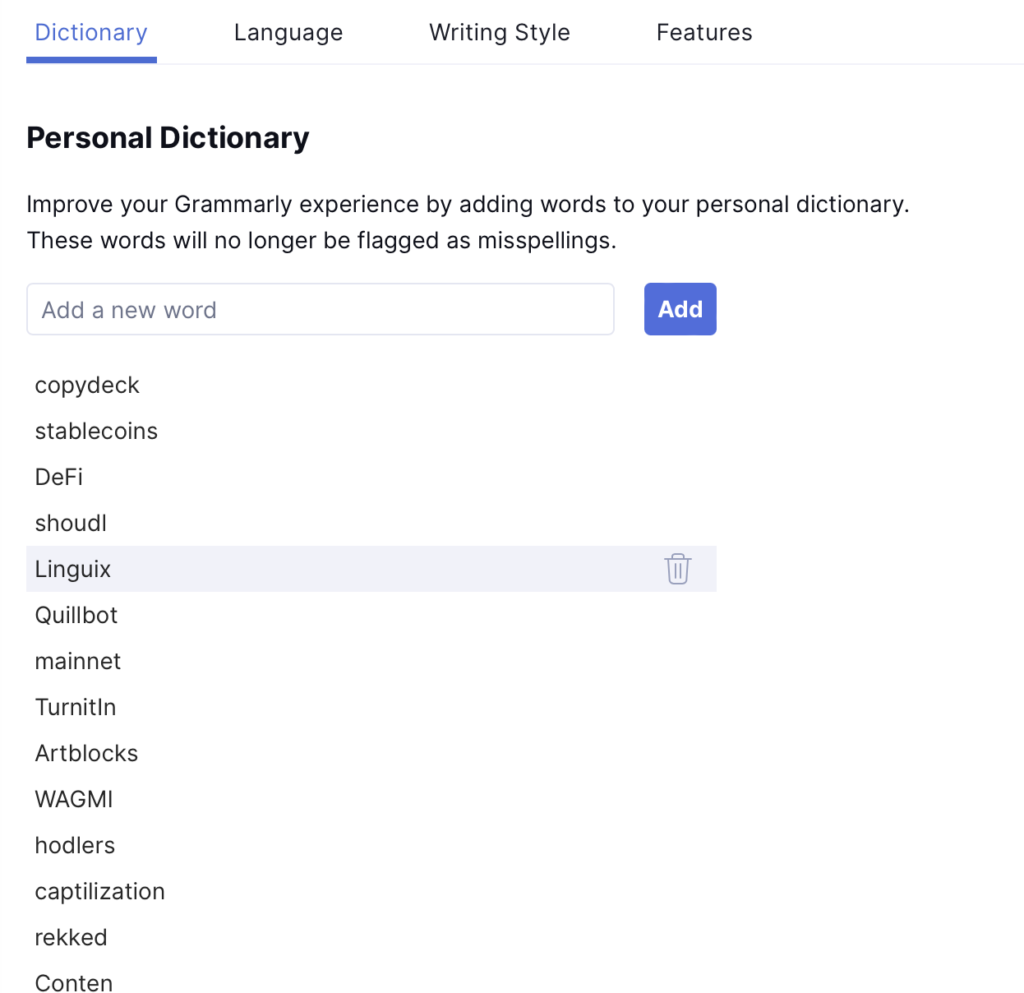Delete 'Linguix' using the trash icon

pyautogui.click(x=678, y=568)
